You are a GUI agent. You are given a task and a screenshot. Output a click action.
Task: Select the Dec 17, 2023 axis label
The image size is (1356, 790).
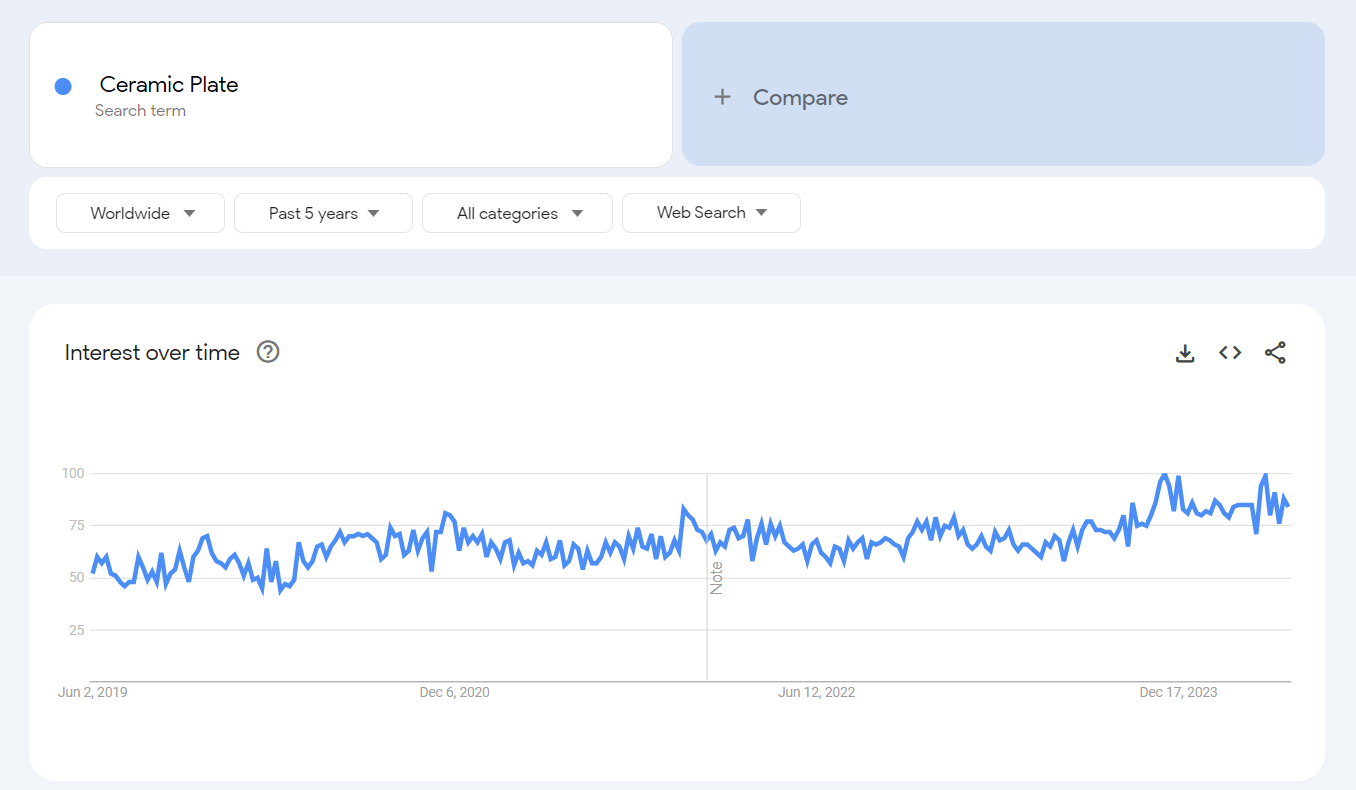pyautogui.click(x=1178, y=692)
